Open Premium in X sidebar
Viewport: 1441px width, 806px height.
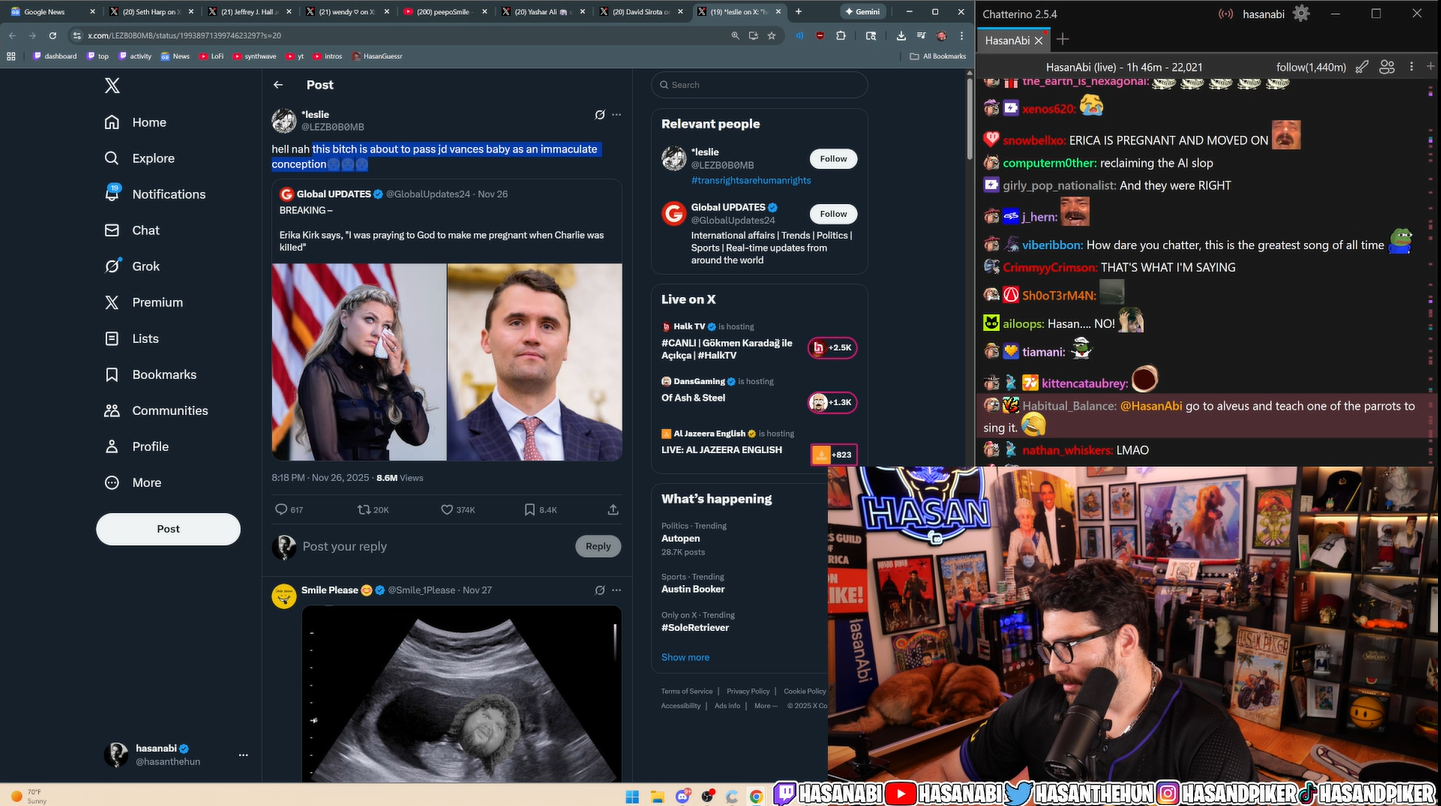point(144,302)
